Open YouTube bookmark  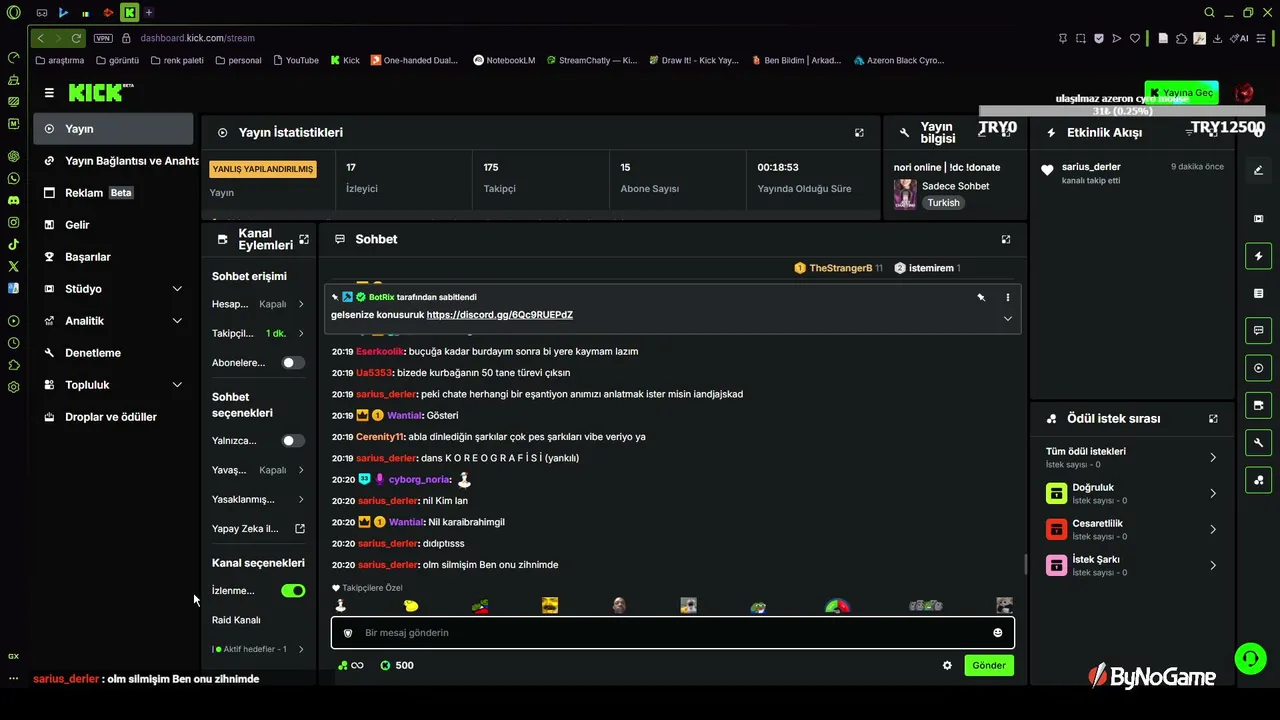tap(295, 60)
